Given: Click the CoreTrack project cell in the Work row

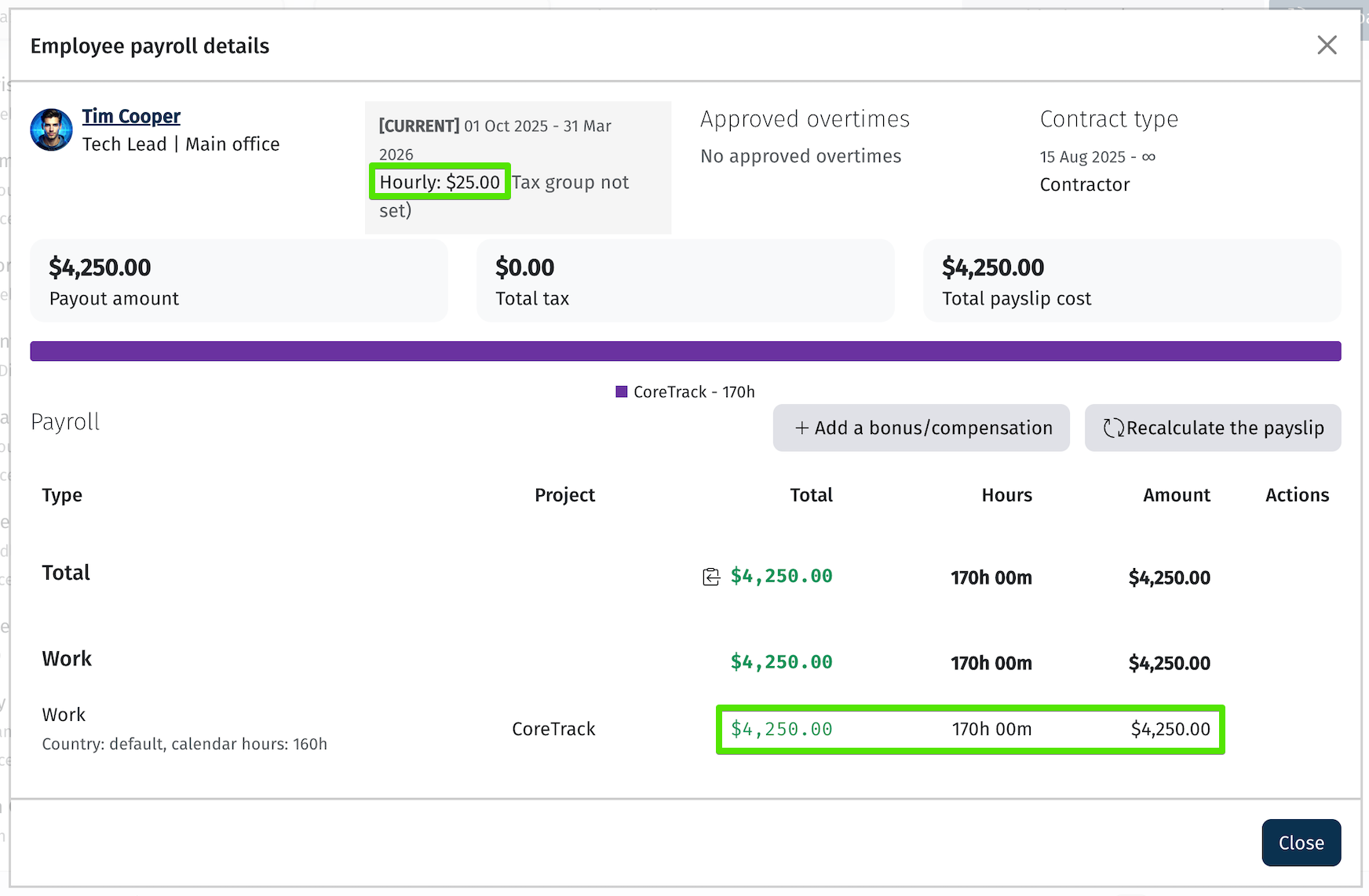Looking at the screenshot, I should [553, 729].
